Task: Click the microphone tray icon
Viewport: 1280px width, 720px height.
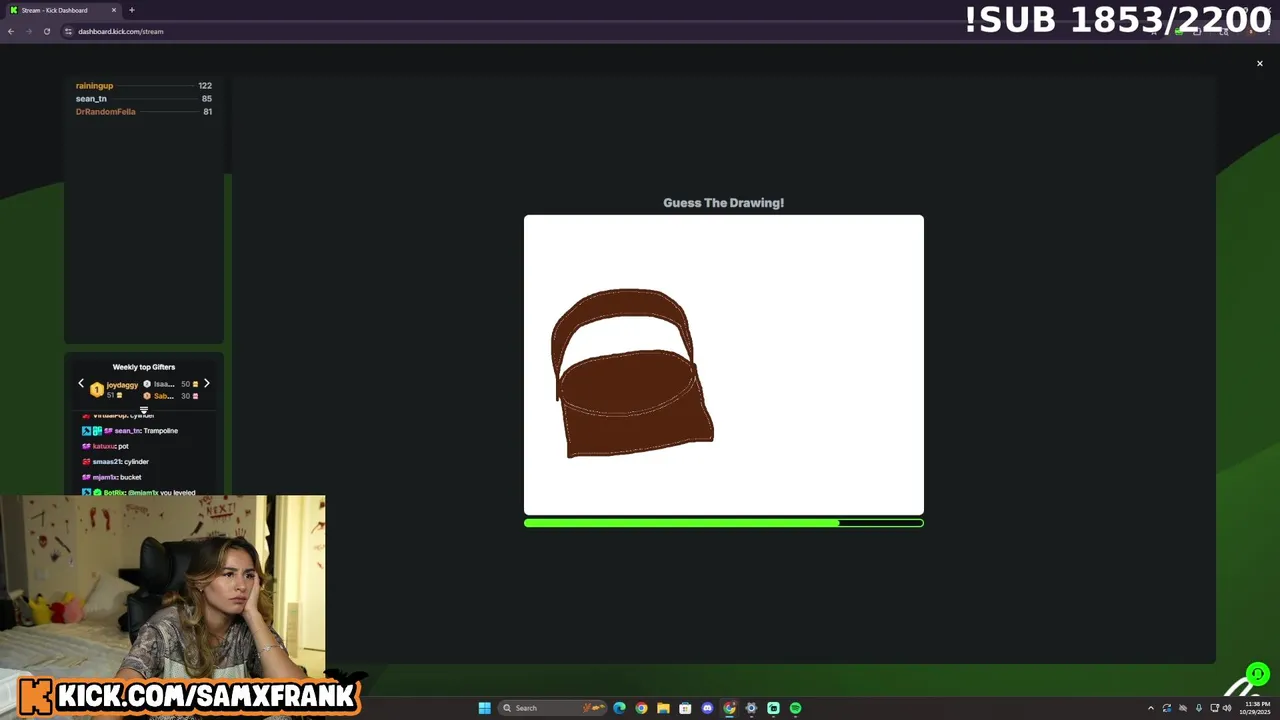Action: click(x=1198, y=708)
